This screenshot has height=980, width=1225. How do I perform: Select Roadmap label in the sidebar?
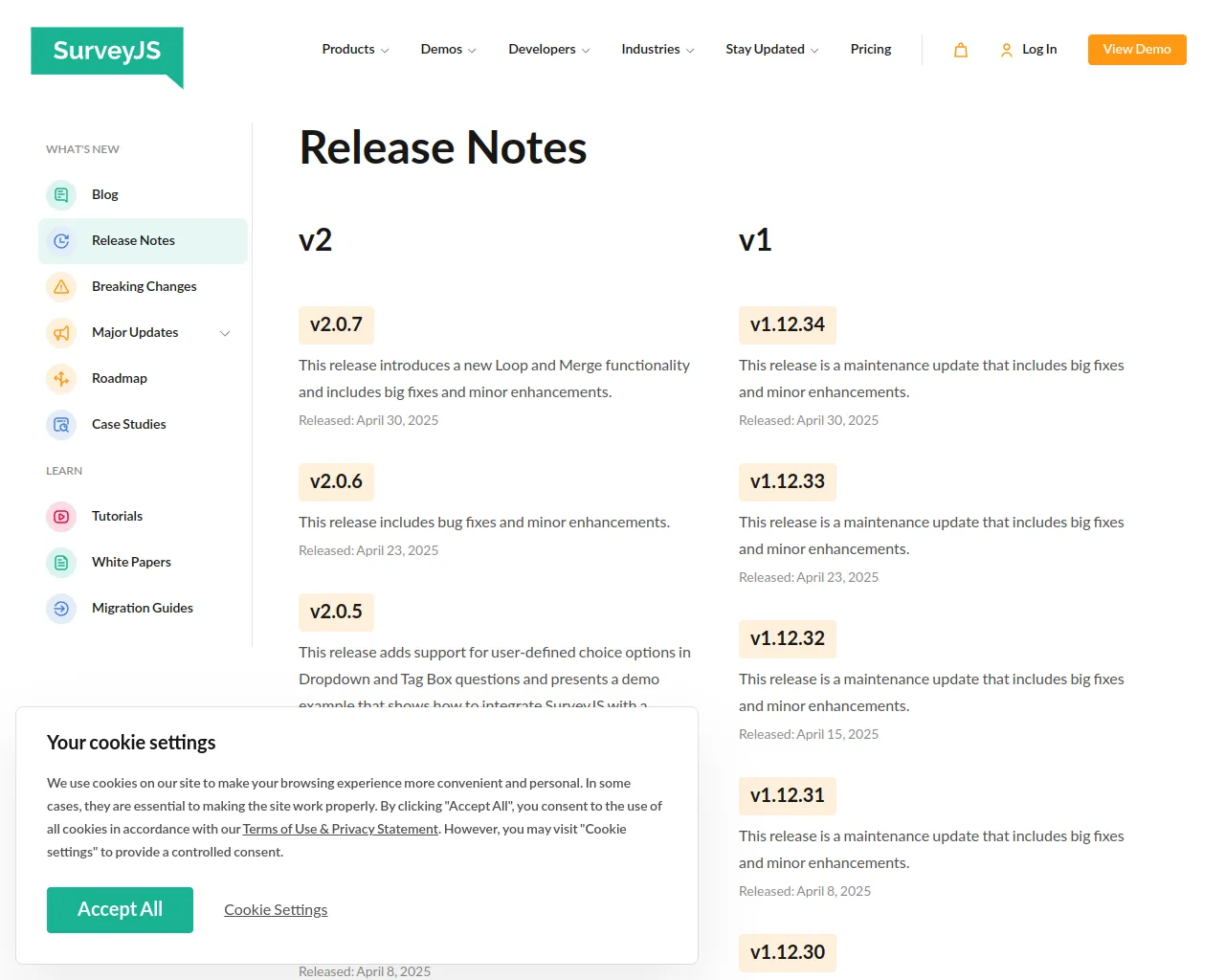[120, 379]
